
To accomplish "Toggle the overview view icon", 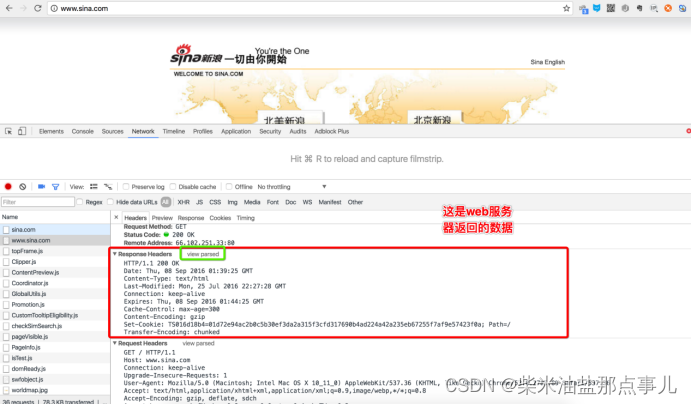I will [108, 187].
